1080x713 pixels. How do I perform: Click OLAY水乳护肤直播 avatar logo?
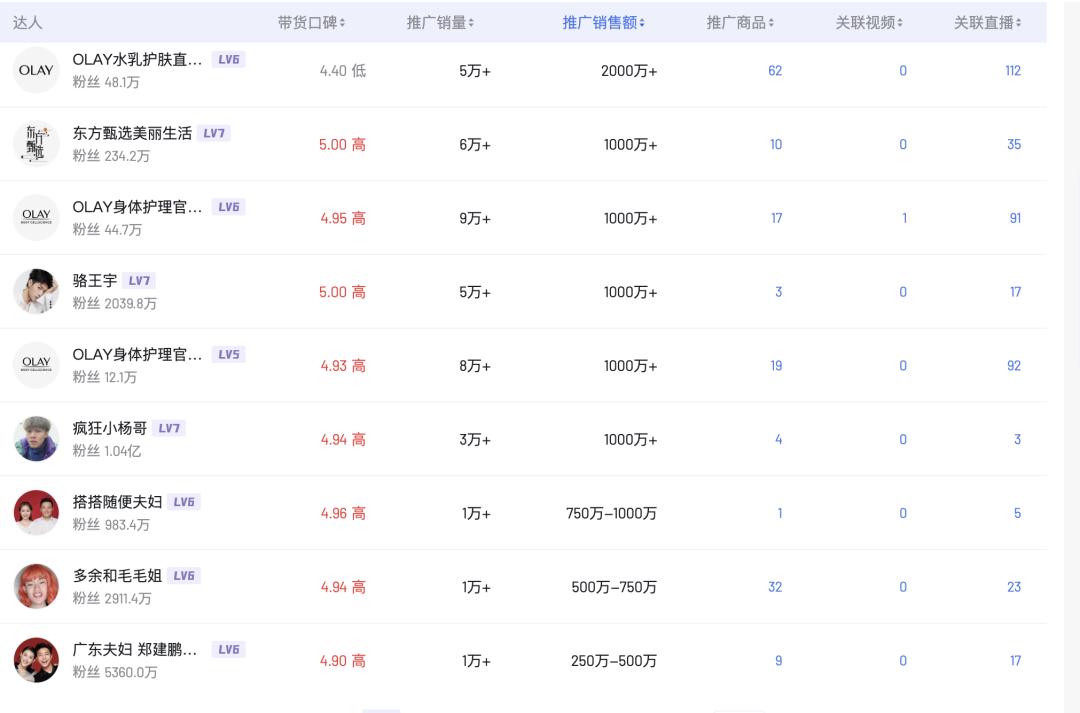(36, 70)
